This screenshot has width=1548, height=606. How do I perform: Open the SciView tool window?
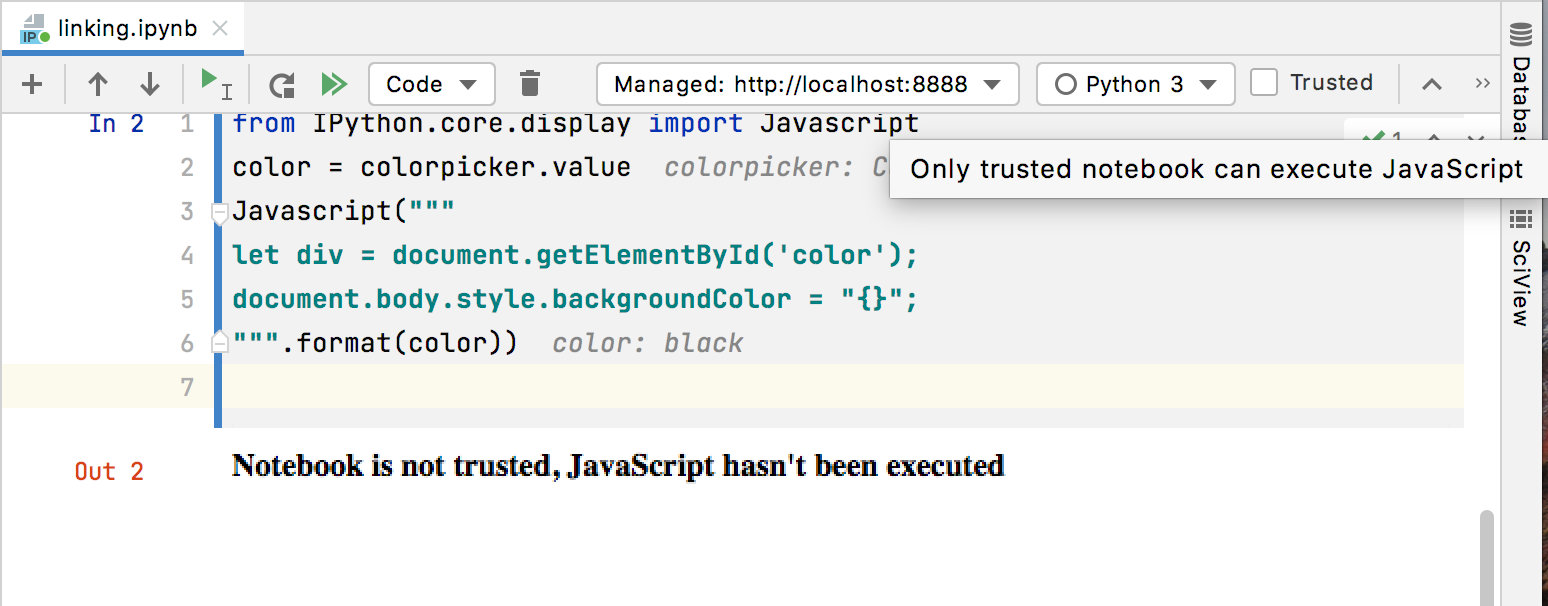1521,267
